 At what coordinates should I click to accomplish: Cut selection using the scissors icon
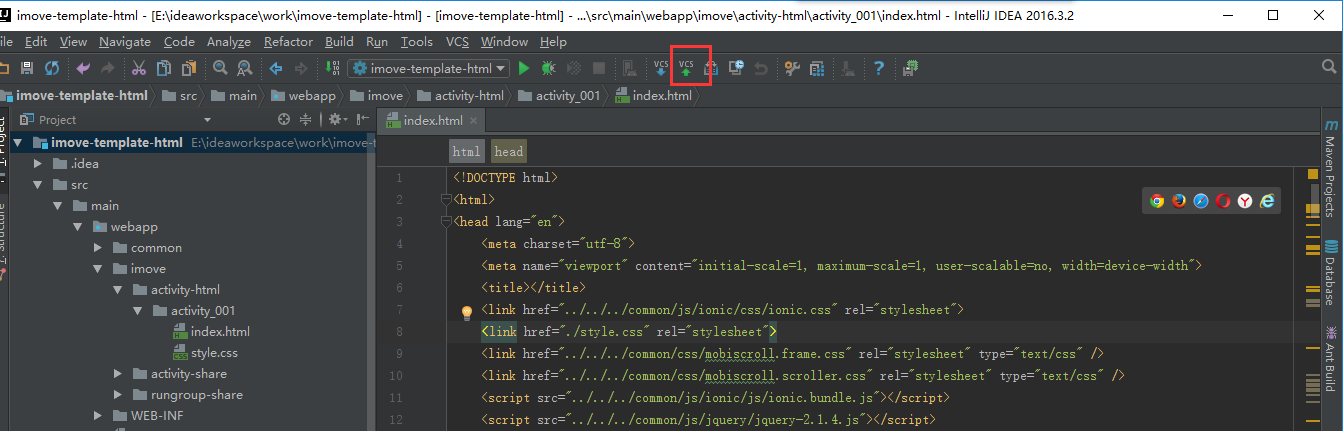pyautogui.click(x=138, y=68)
